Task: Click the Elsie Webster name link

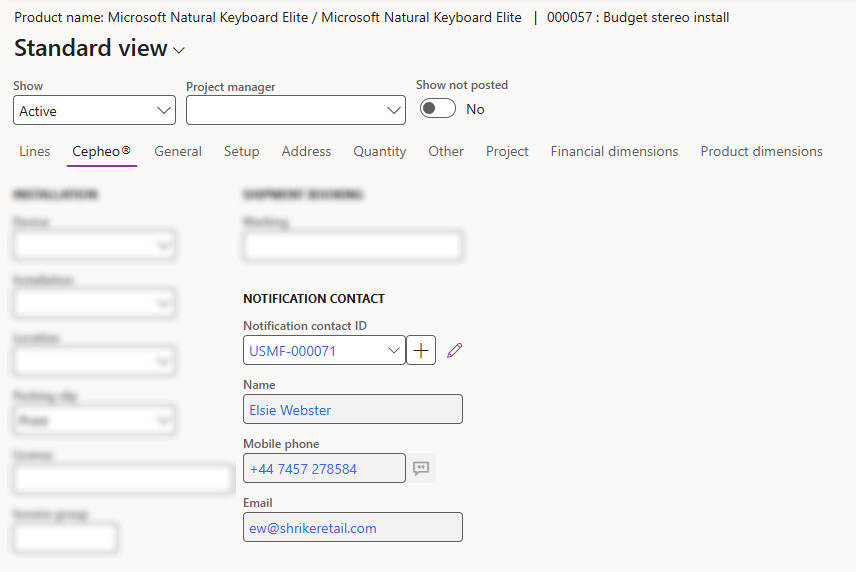Action: point(291,410)
